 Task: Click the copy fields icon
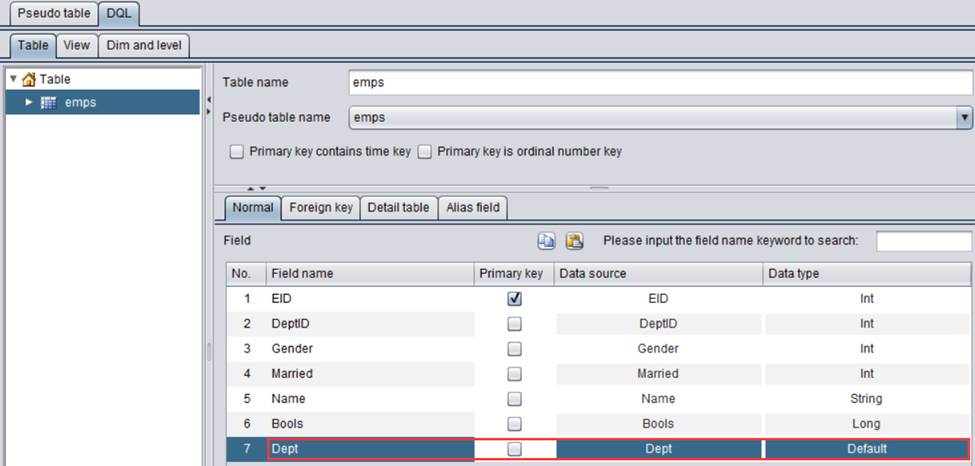point(547,241)
